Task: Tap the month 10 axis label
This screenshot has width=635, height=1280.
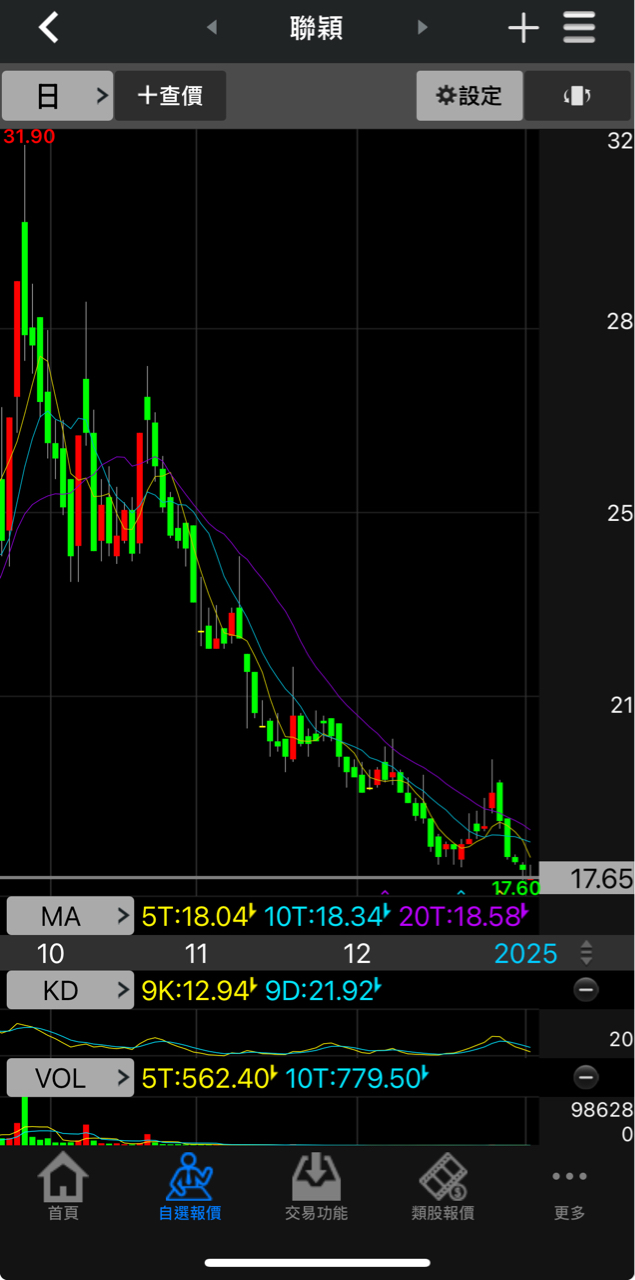Action: tap(50, 953)
